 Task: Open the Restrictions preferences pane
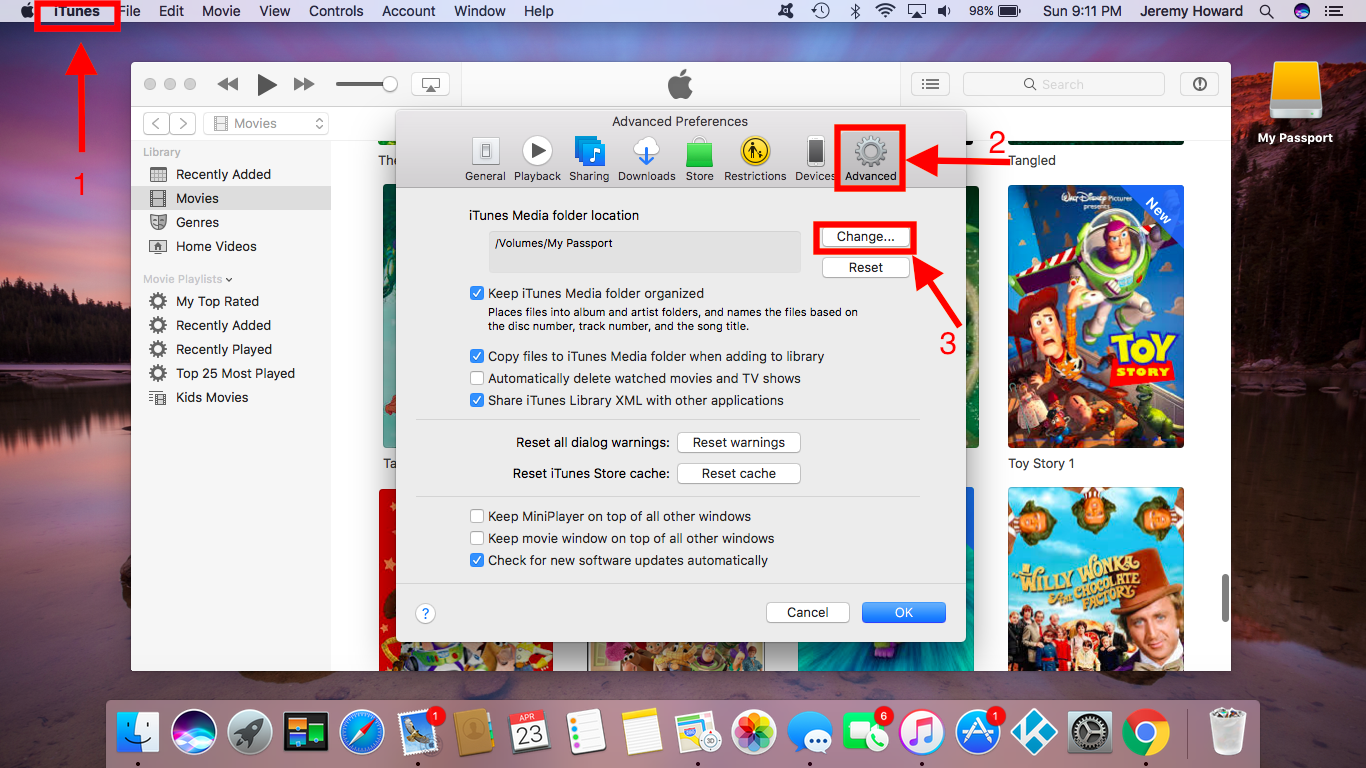755,156
